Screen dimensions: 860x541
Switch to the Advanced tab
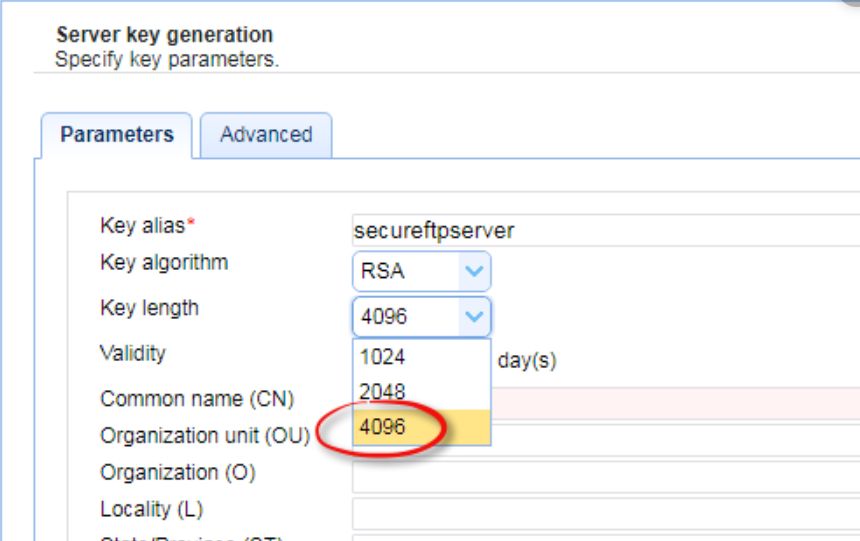(266, 135)
